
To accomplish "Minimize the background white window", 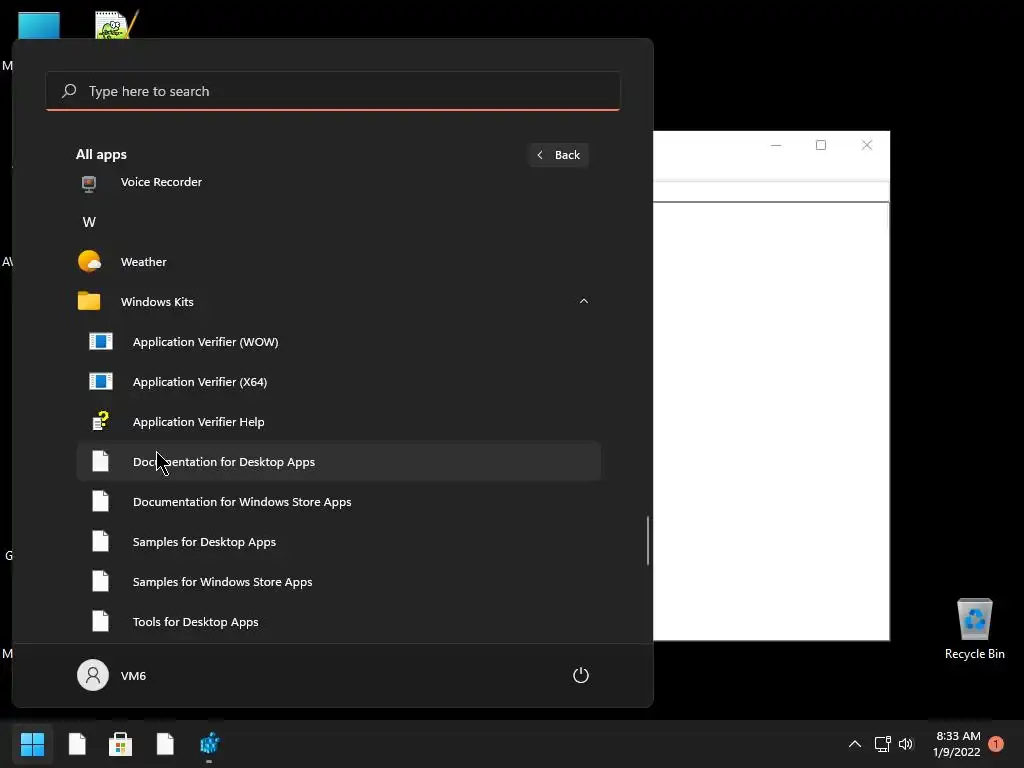I will coord(776,145).
